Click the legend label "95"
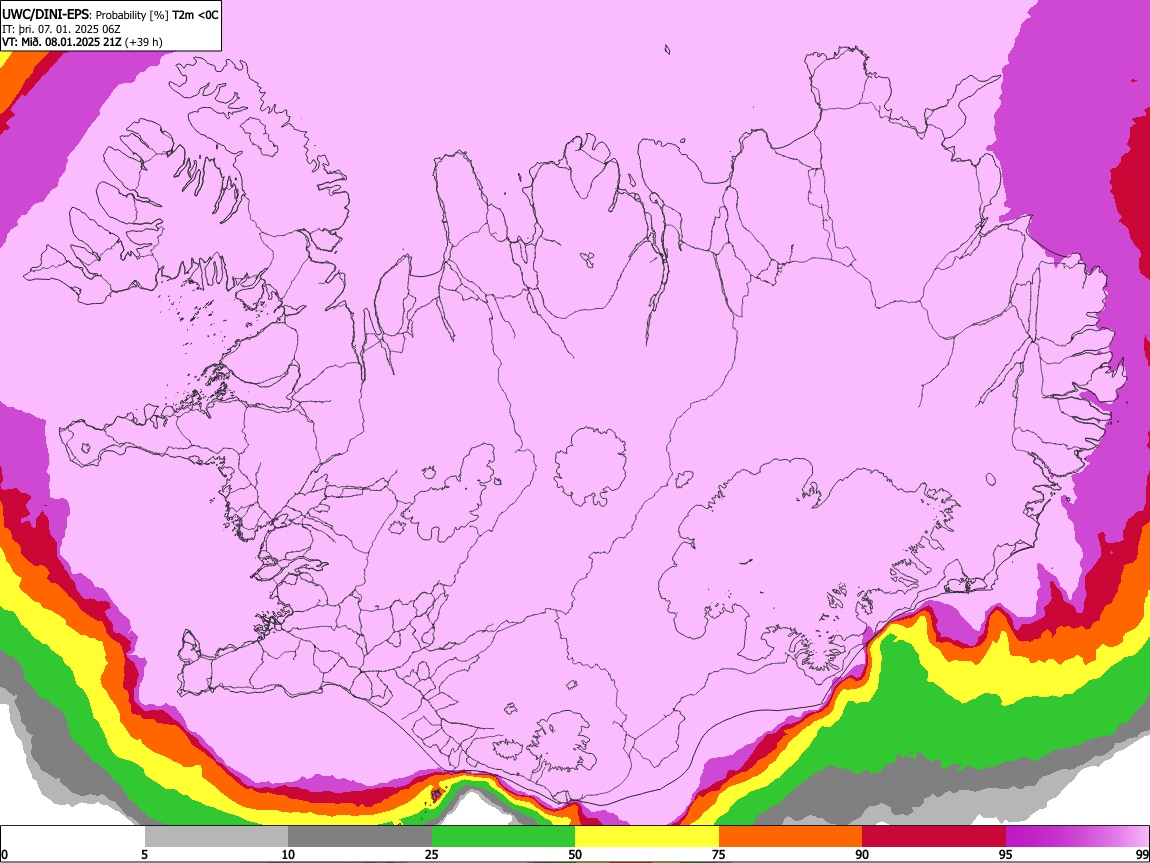The width and height of the screenshot is (1150, 863). 1006,854
